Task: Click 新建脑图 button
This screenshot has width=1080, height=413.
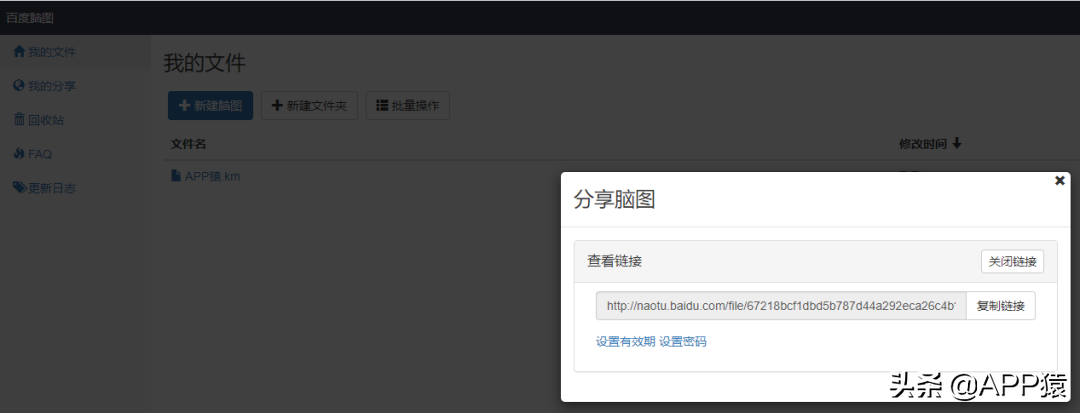Action: [210, 105]
